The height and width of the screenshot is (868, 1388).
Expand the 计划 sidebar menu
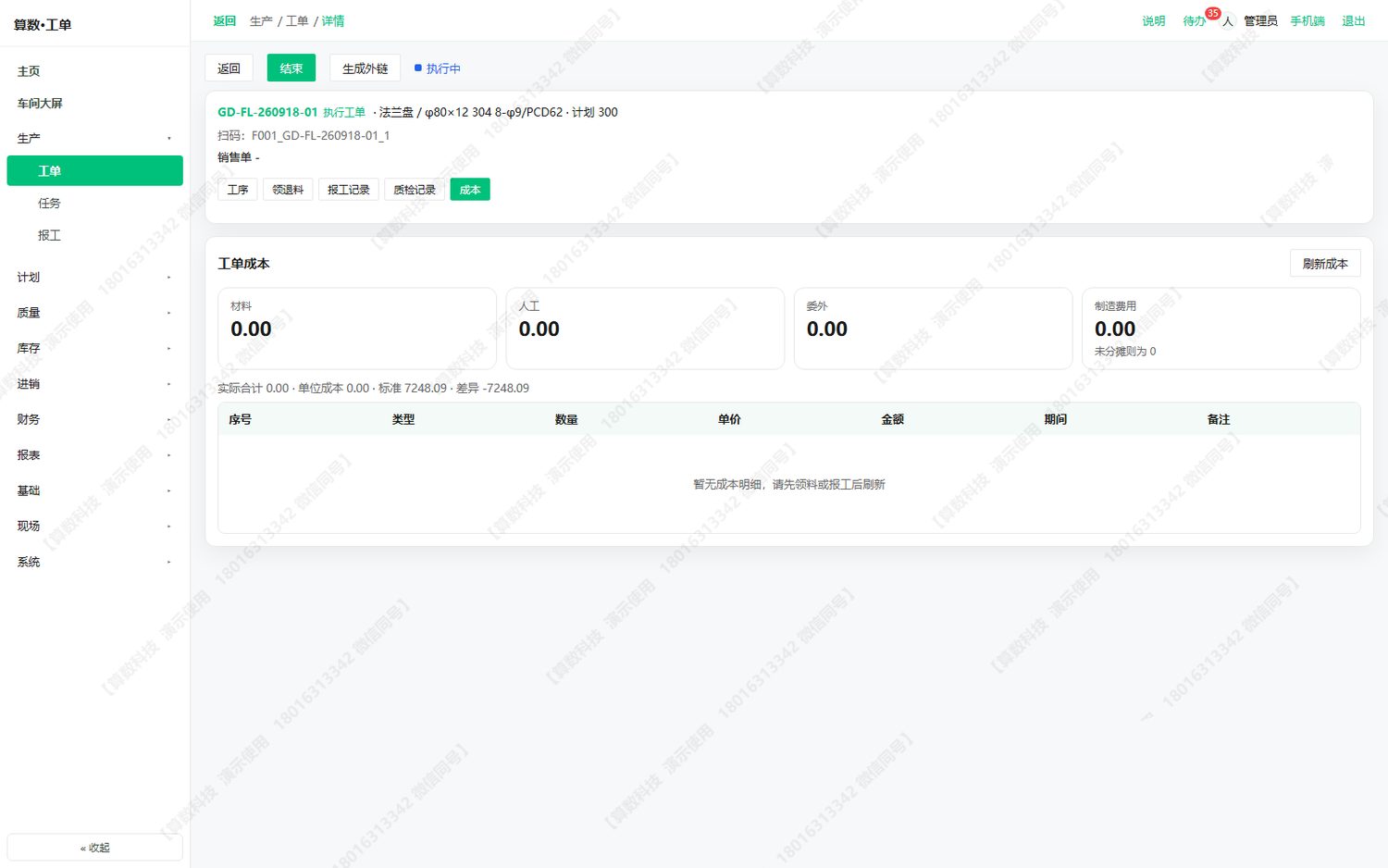pos(94,278)
